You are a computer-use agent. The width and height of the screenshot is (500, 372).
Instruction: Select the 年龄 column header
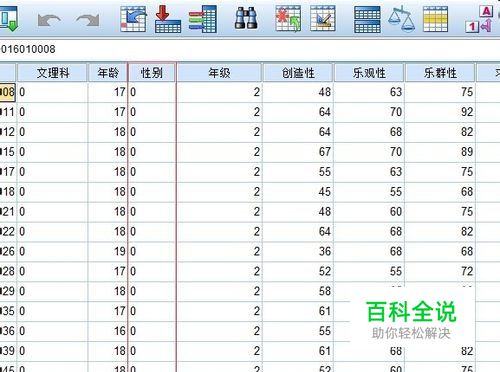click(x=108, y=72)
